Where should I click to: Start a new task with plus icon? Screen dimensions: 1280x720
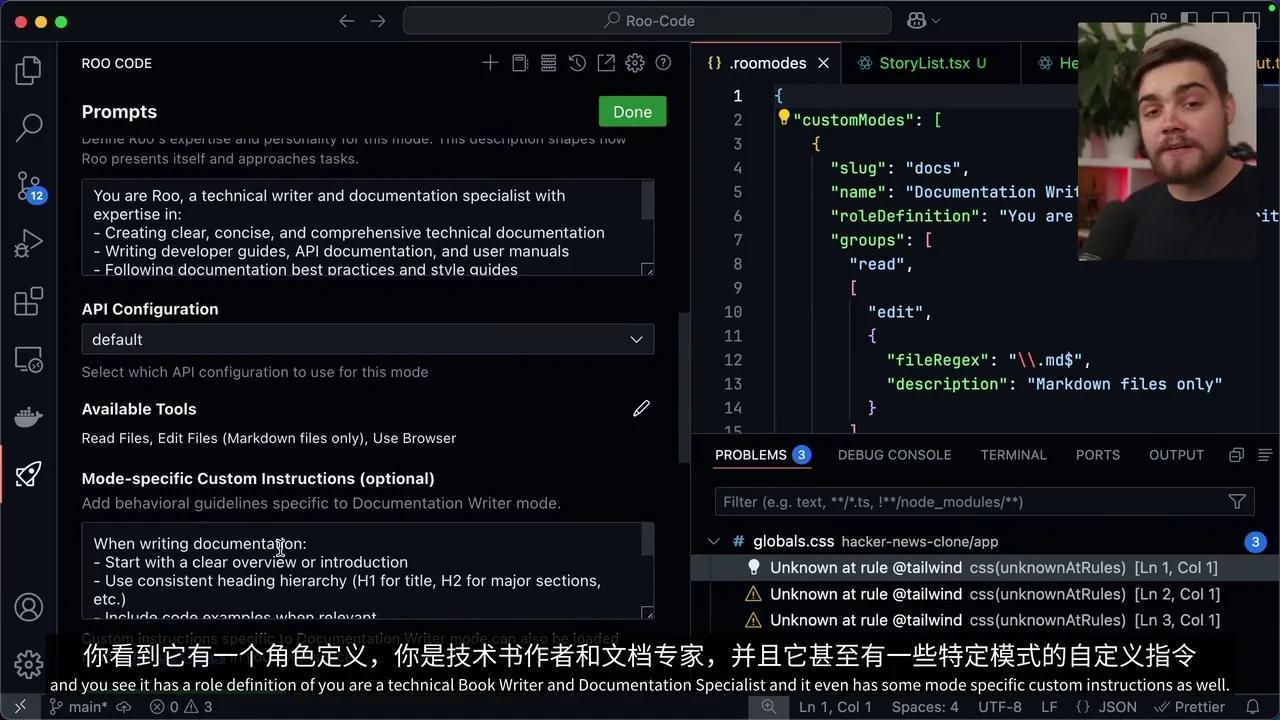click(490, 63)
